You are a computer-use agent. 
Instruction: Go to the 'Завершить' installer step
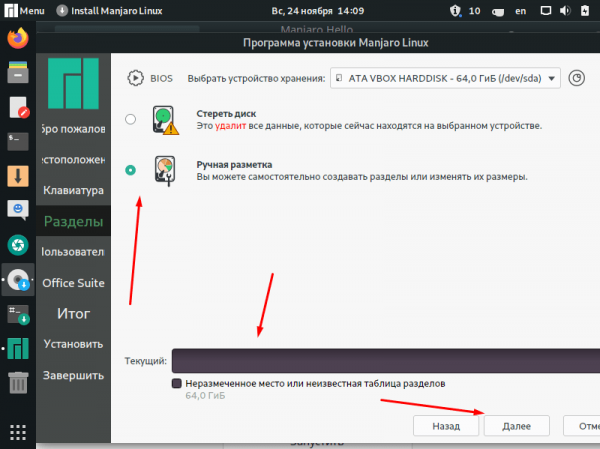tap(73, 375)
